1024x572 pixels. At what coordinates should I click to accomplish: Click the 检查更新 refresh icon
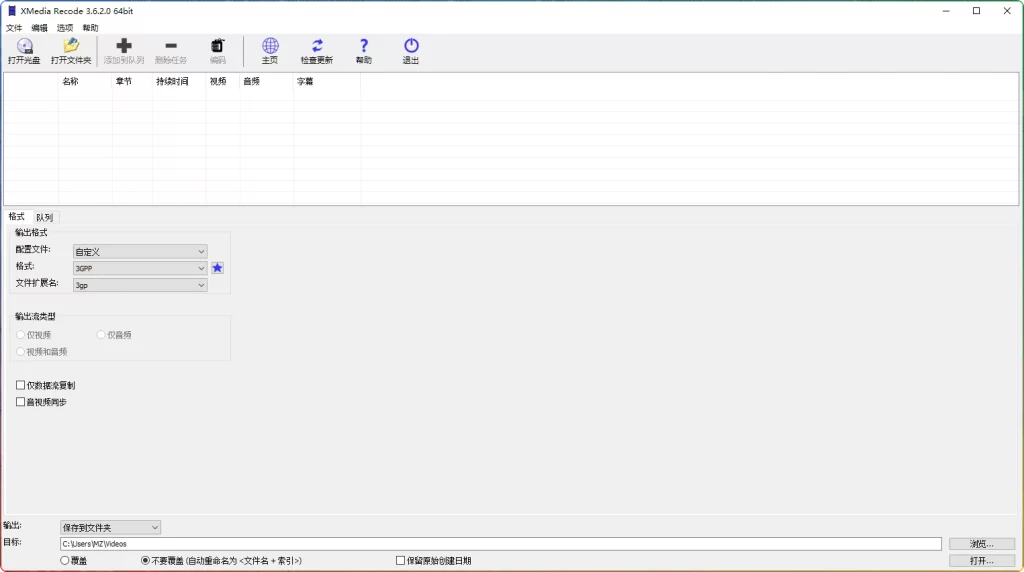[317, 46]
